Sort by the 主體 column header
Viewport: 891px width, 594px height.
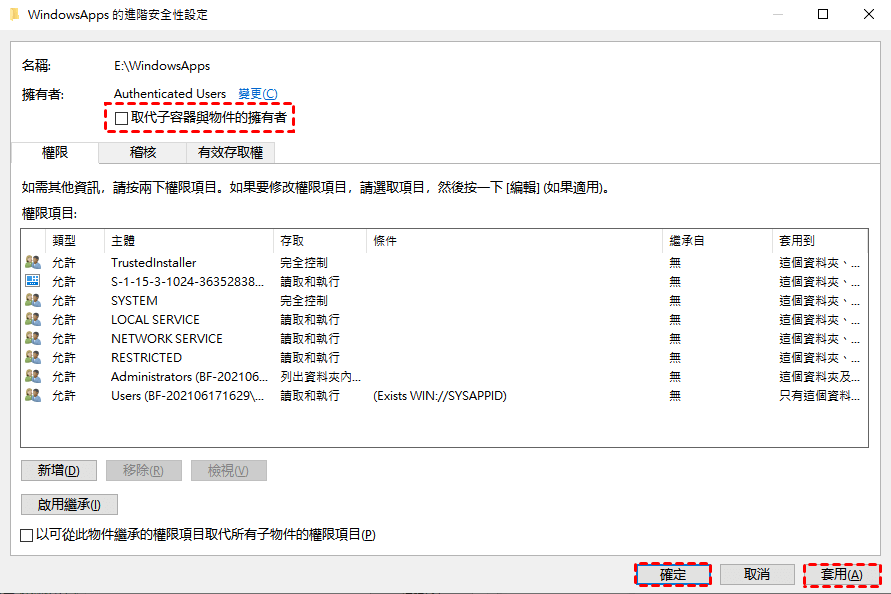189,240
